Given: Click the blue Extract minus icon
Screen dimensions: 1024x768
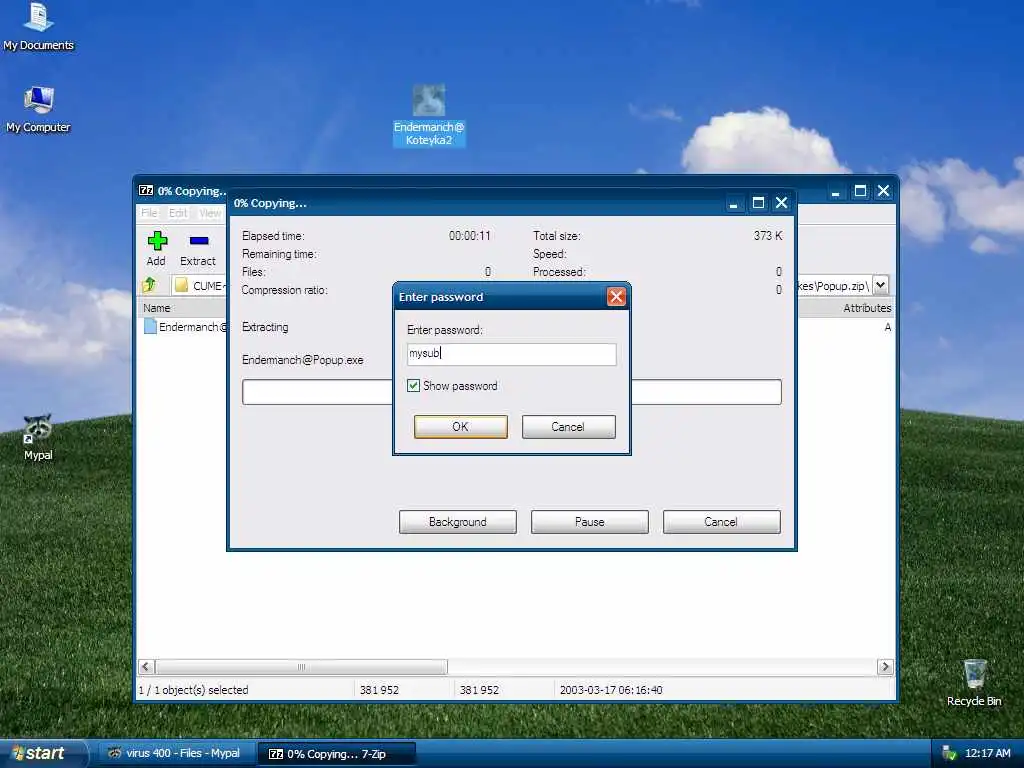Looking at the screenshot, I should pos(199,241).
